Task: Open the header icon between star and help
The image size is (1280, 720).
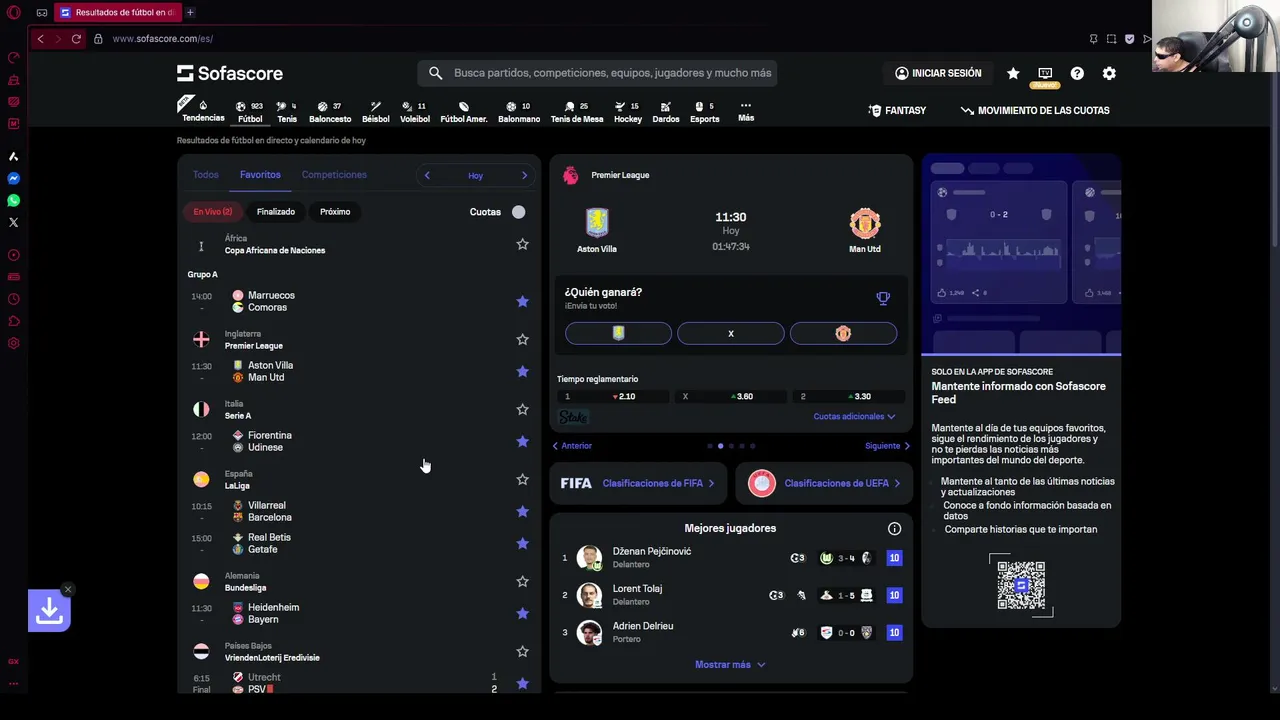Action: click(1045, 73)
